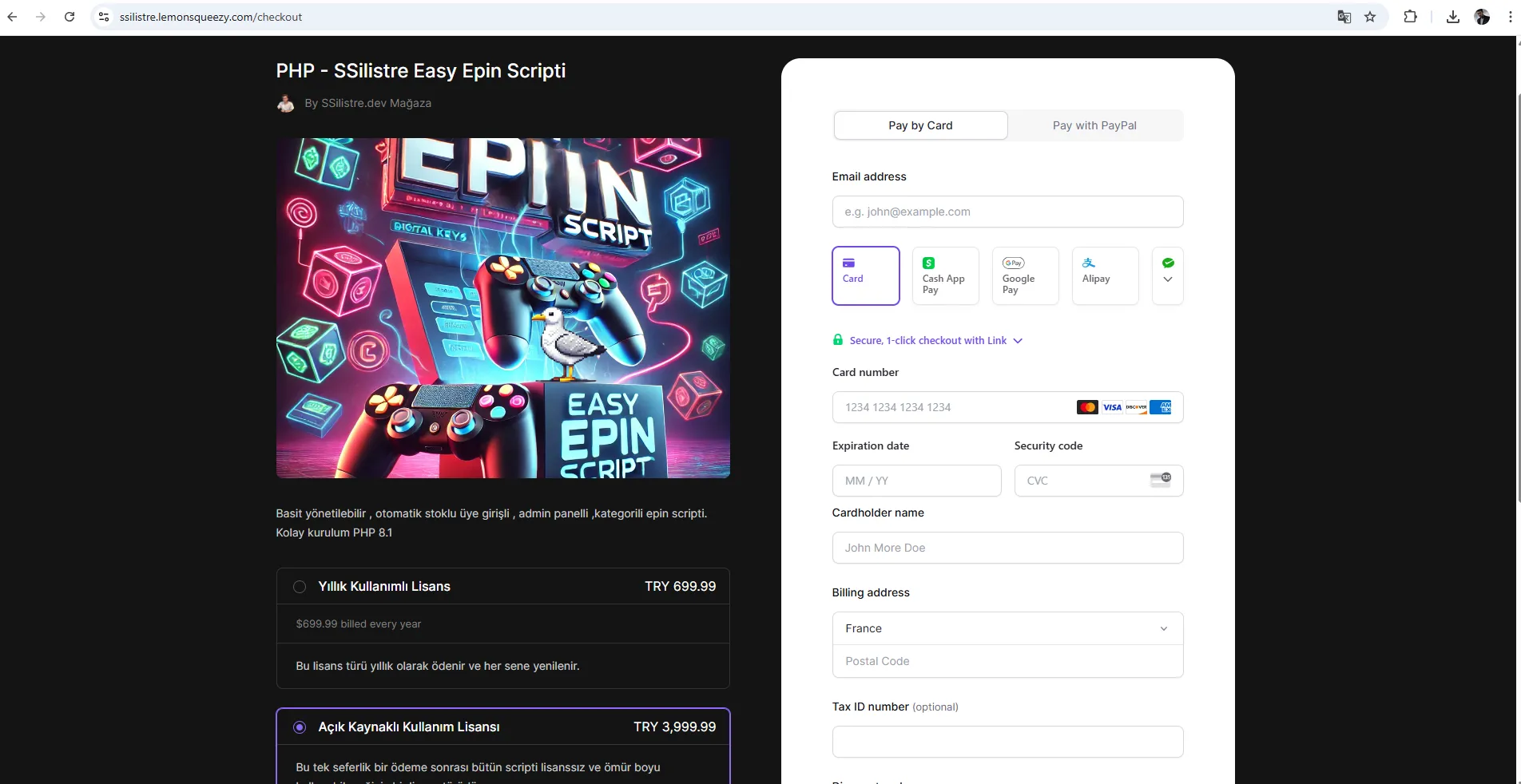Switch to the Pay by Card tab
The image size is (1521, 784).
(920, 125)
